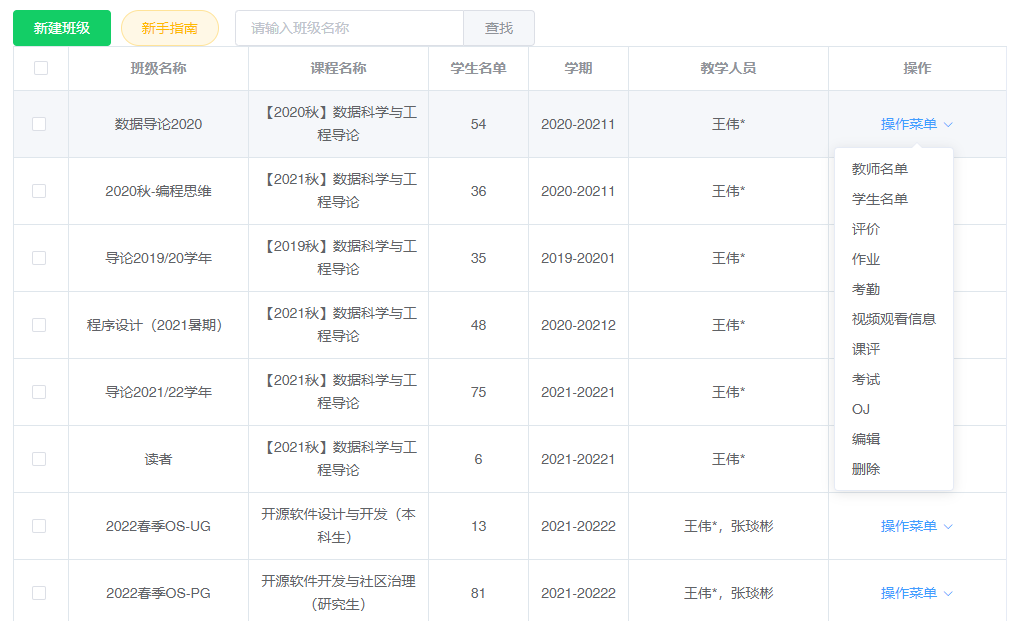This screenshot has width=1018, height=621.
Task: Open the 新手指南 guide
Action: 169,28
